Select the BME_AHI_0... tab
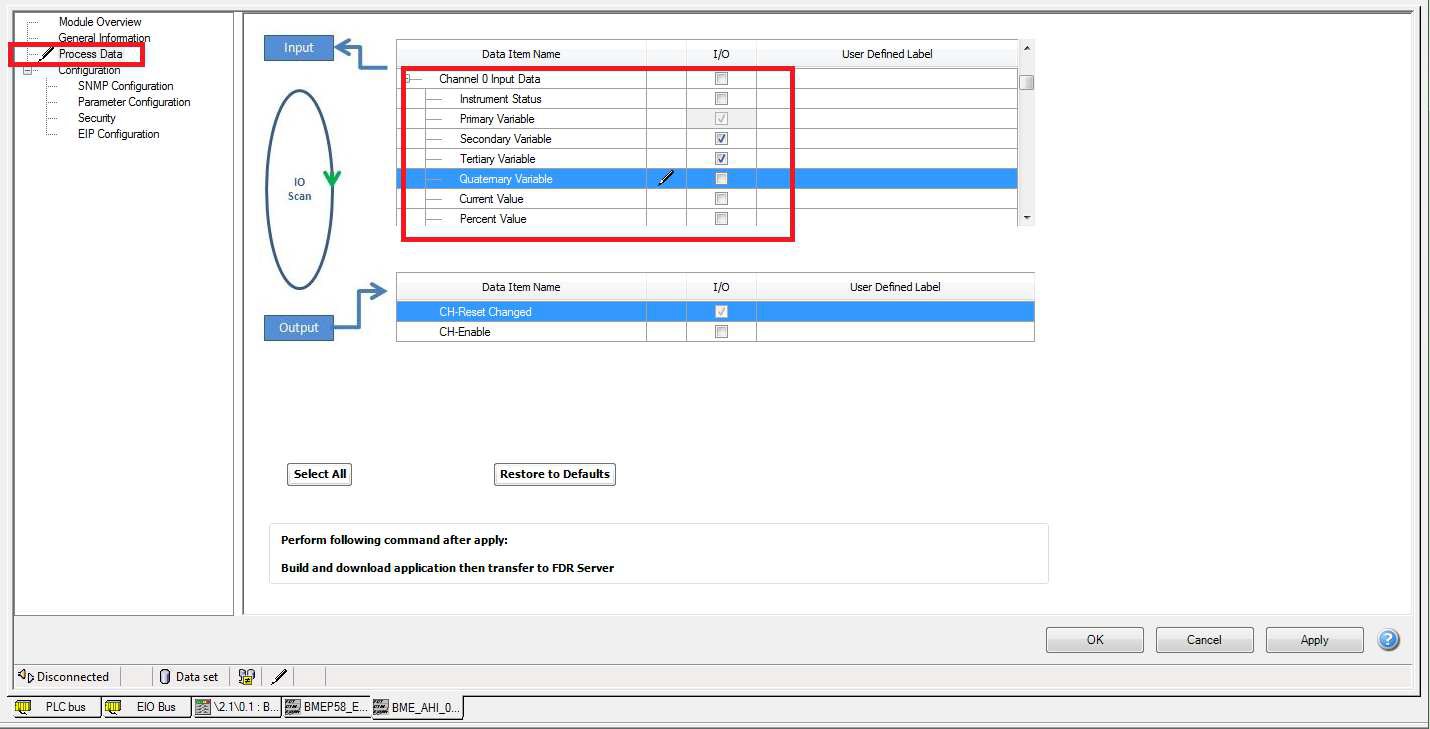This screenshot has height=729, width=1430. 417,707
